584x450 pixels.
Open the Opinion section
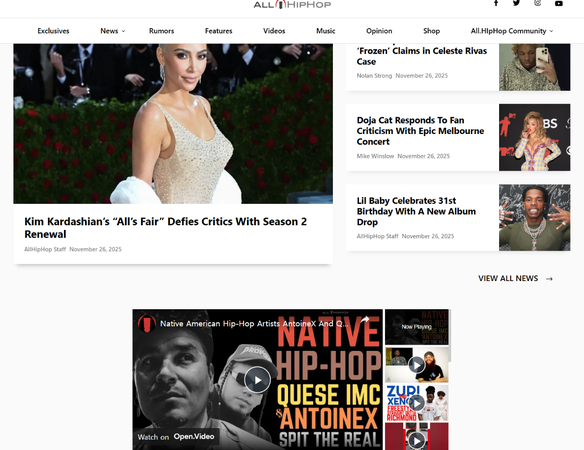tap(379, 31)
